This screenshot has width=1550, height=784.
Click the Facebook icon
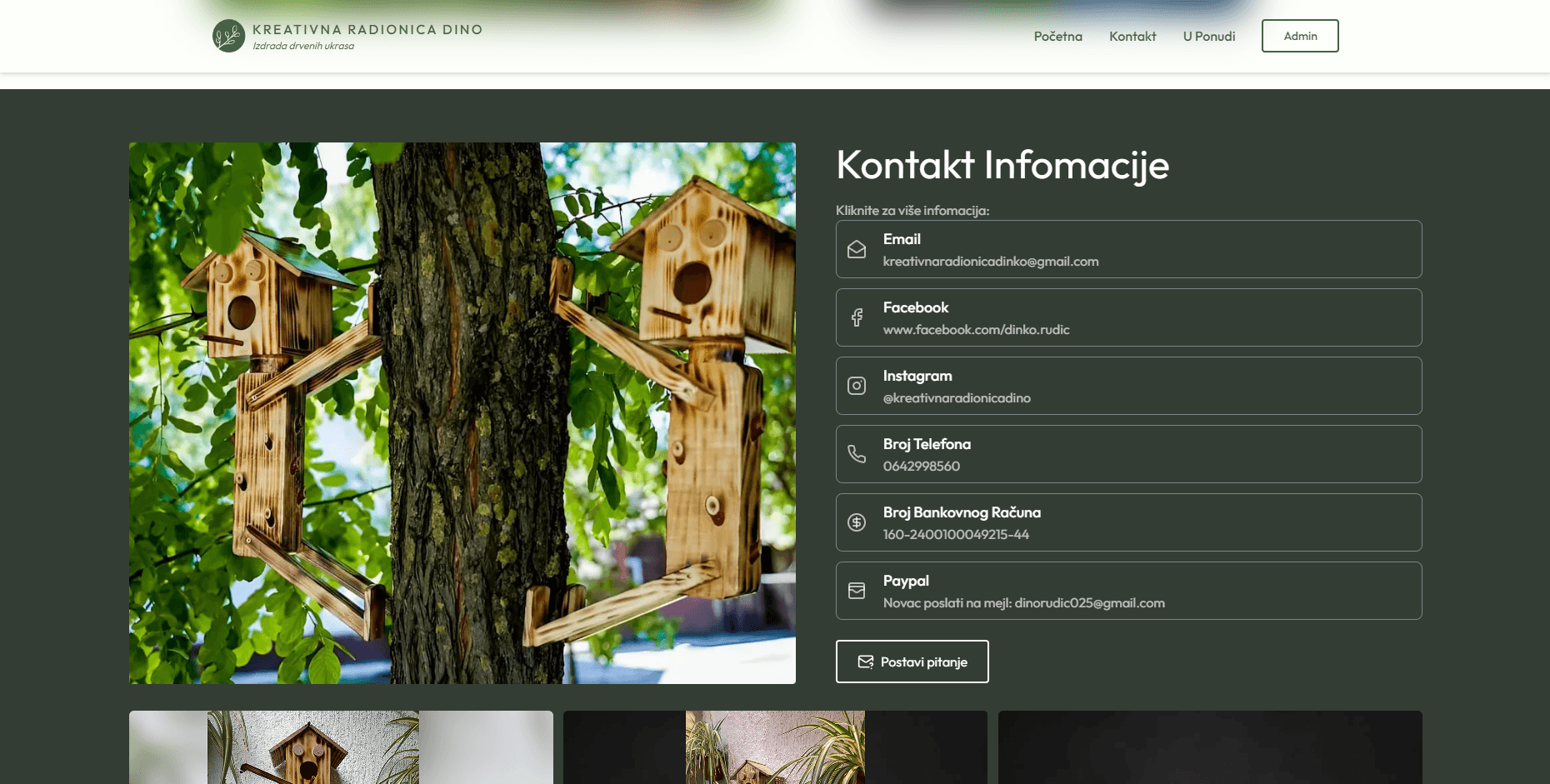coord(857,317)
